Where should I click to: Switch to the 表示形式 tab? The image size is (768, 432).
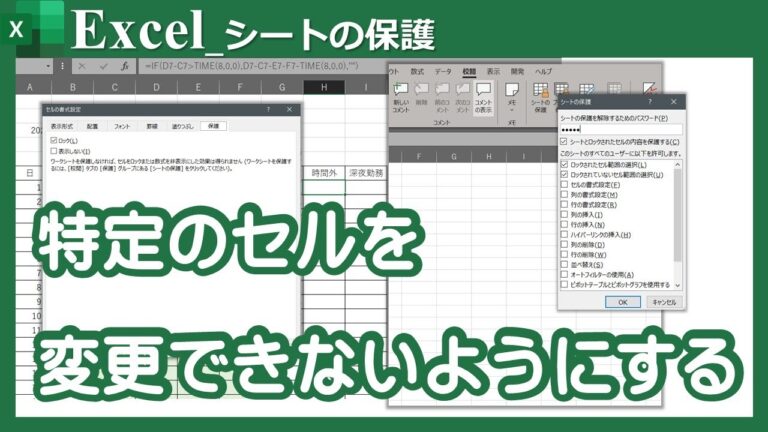(x=62, y=126)
